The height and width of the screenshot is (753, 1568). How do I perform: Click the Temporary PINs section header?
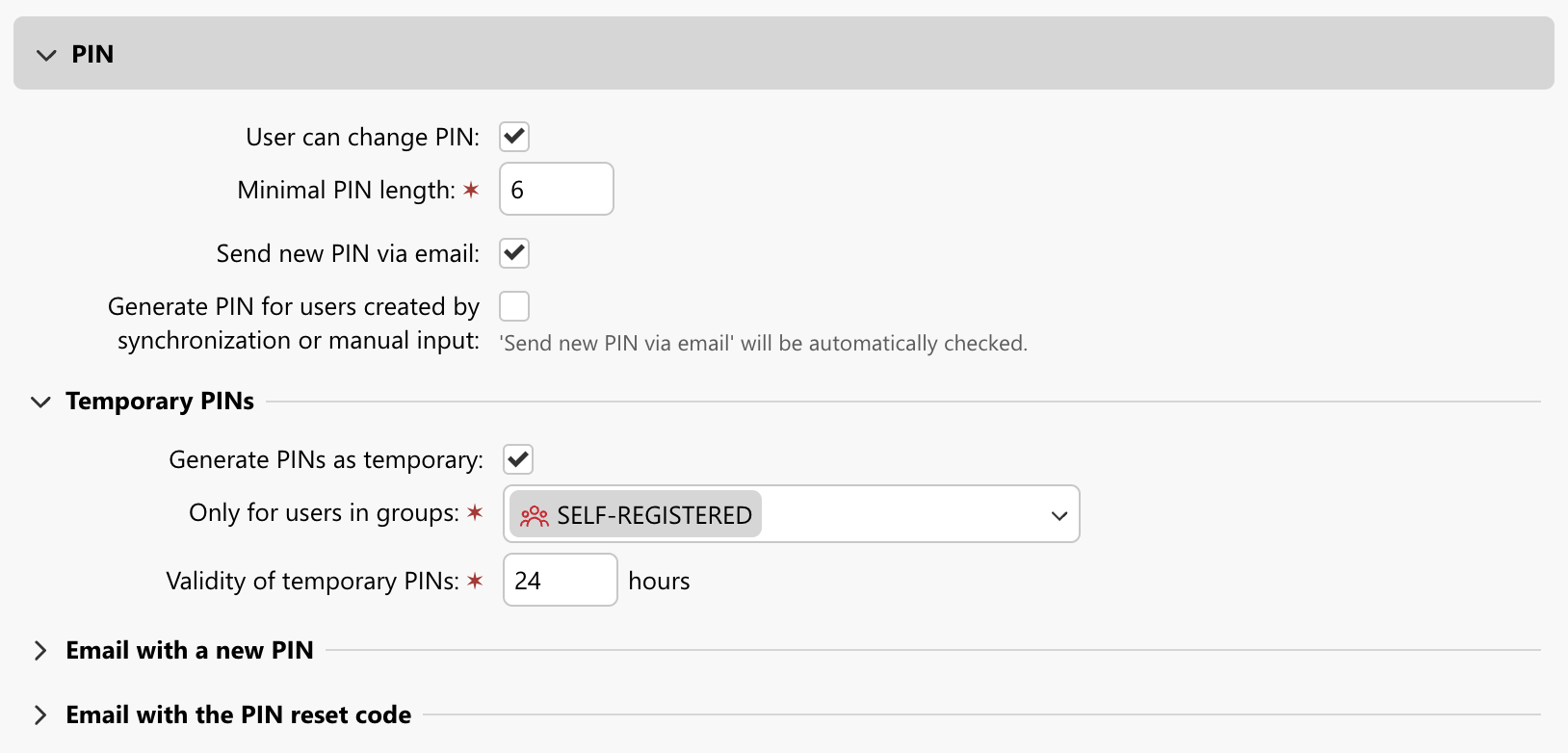point(158,402)
